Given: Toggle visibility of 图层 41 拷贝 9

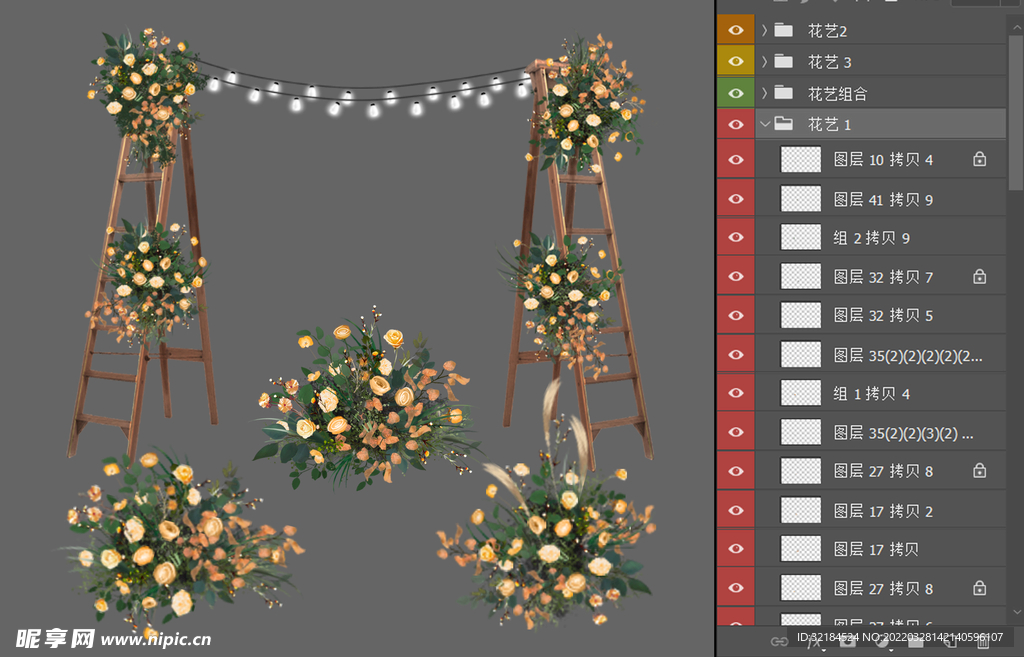Looking at the screenshot, I should (x=735, y=199).
